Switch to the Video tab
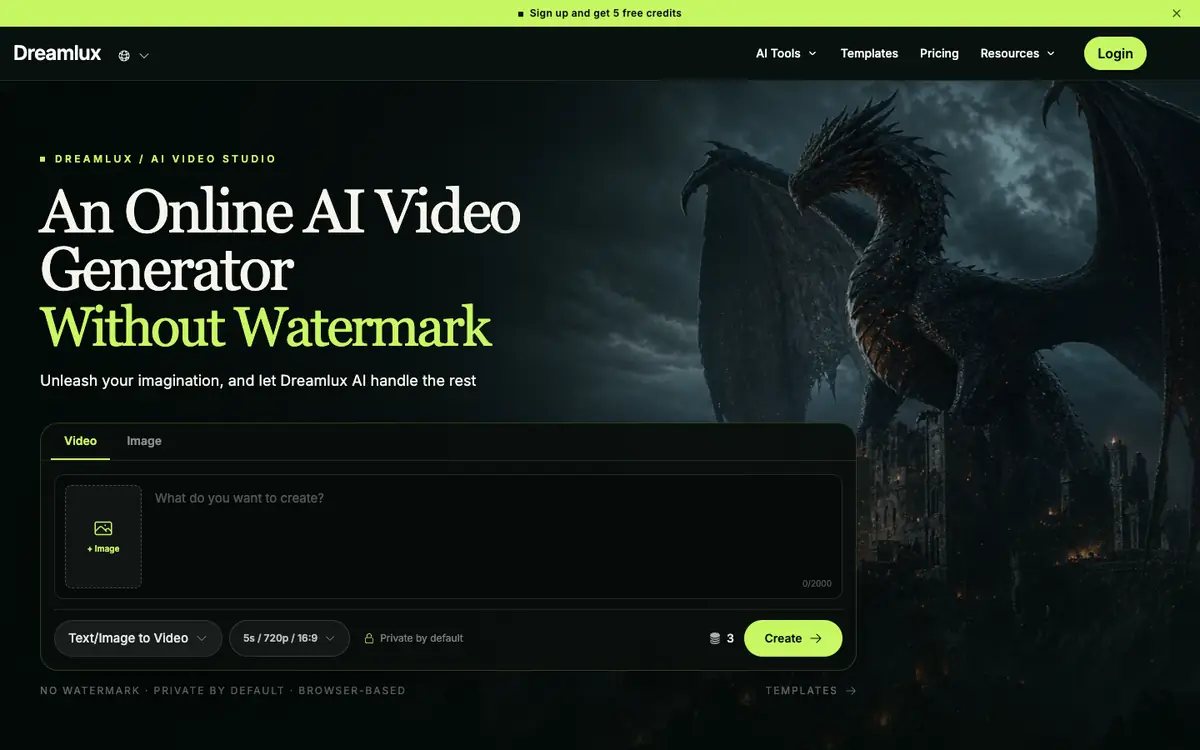Screen dimensions: 1200x750 pyautogui.click(x=80, y=441)
